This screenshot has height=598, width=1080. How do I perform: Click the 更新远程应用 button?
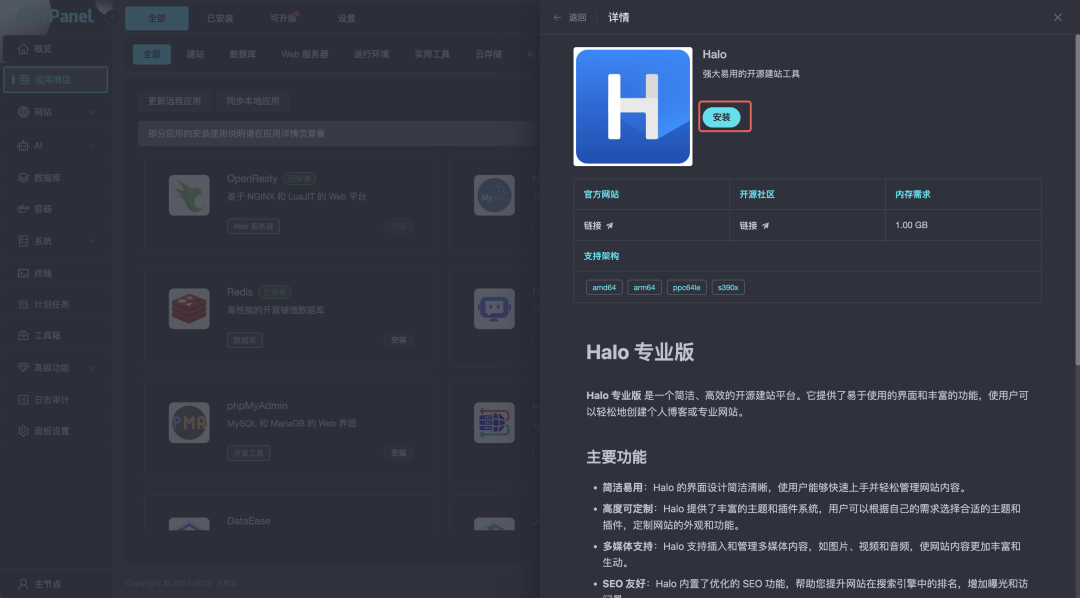[175, 101]
